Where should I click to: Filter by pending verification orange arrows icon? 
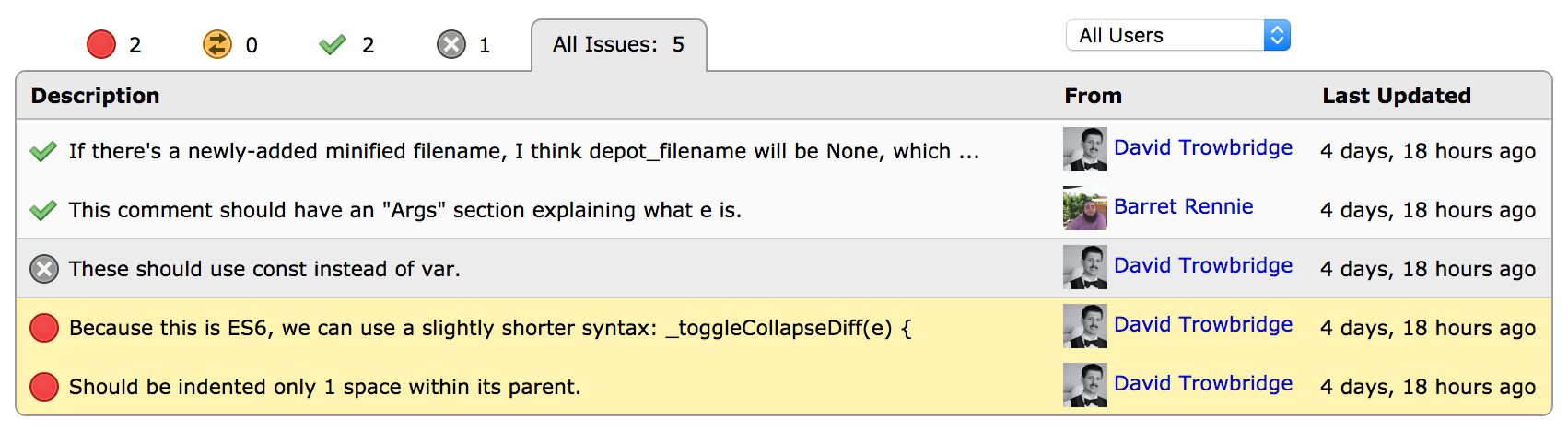217,44
